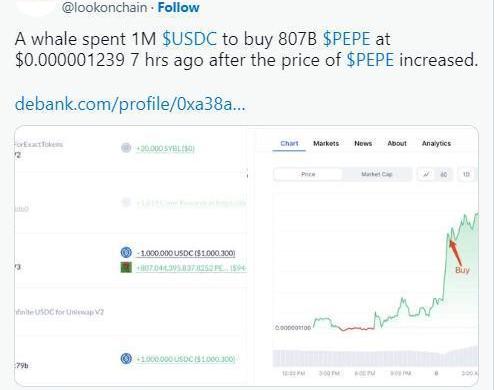The width and height of the screenshot is (494, 390).
Task: Click the PEPE token icon
Action: click(x=126, y=267)
